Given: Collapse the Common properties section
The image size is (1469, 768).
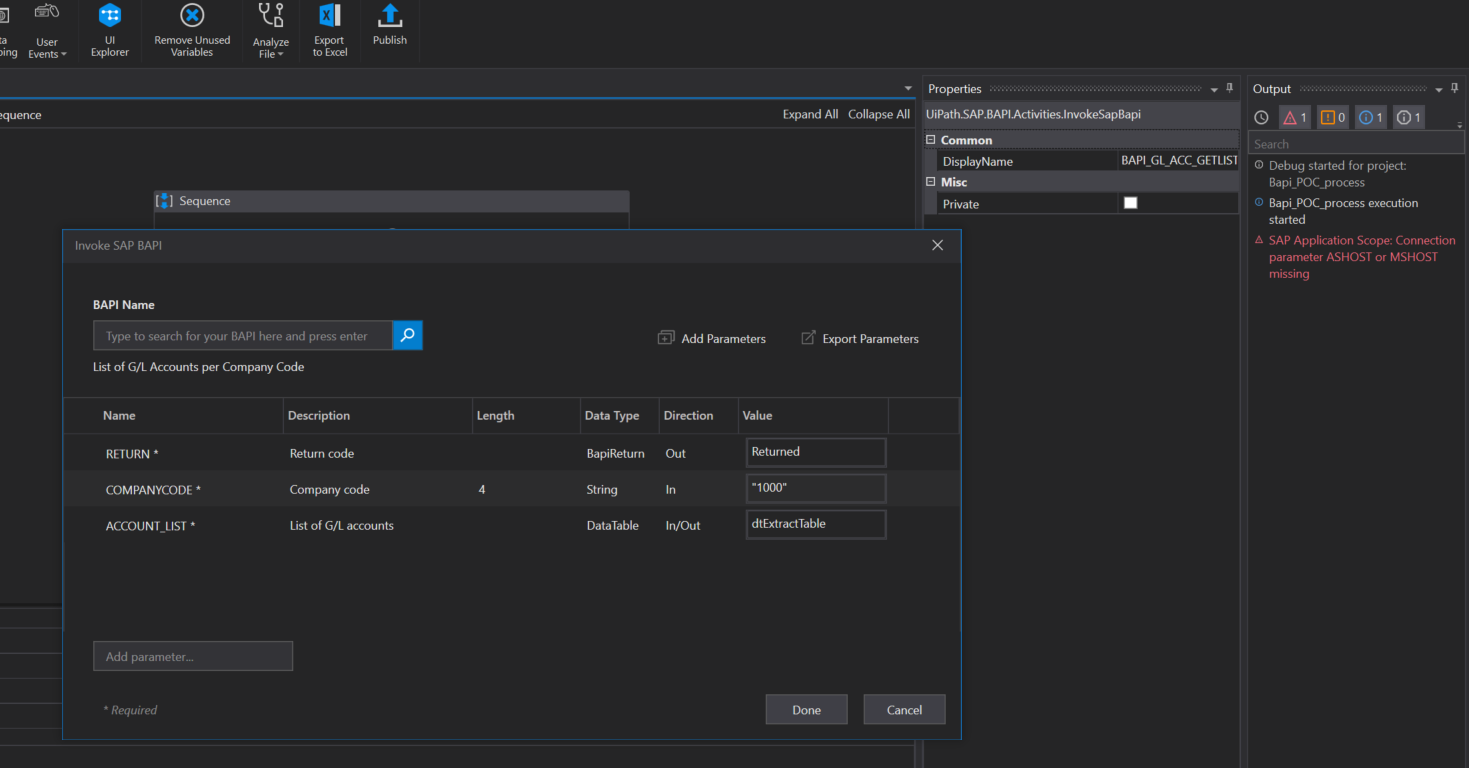Looking at the screenshot, I should [931, 140].
